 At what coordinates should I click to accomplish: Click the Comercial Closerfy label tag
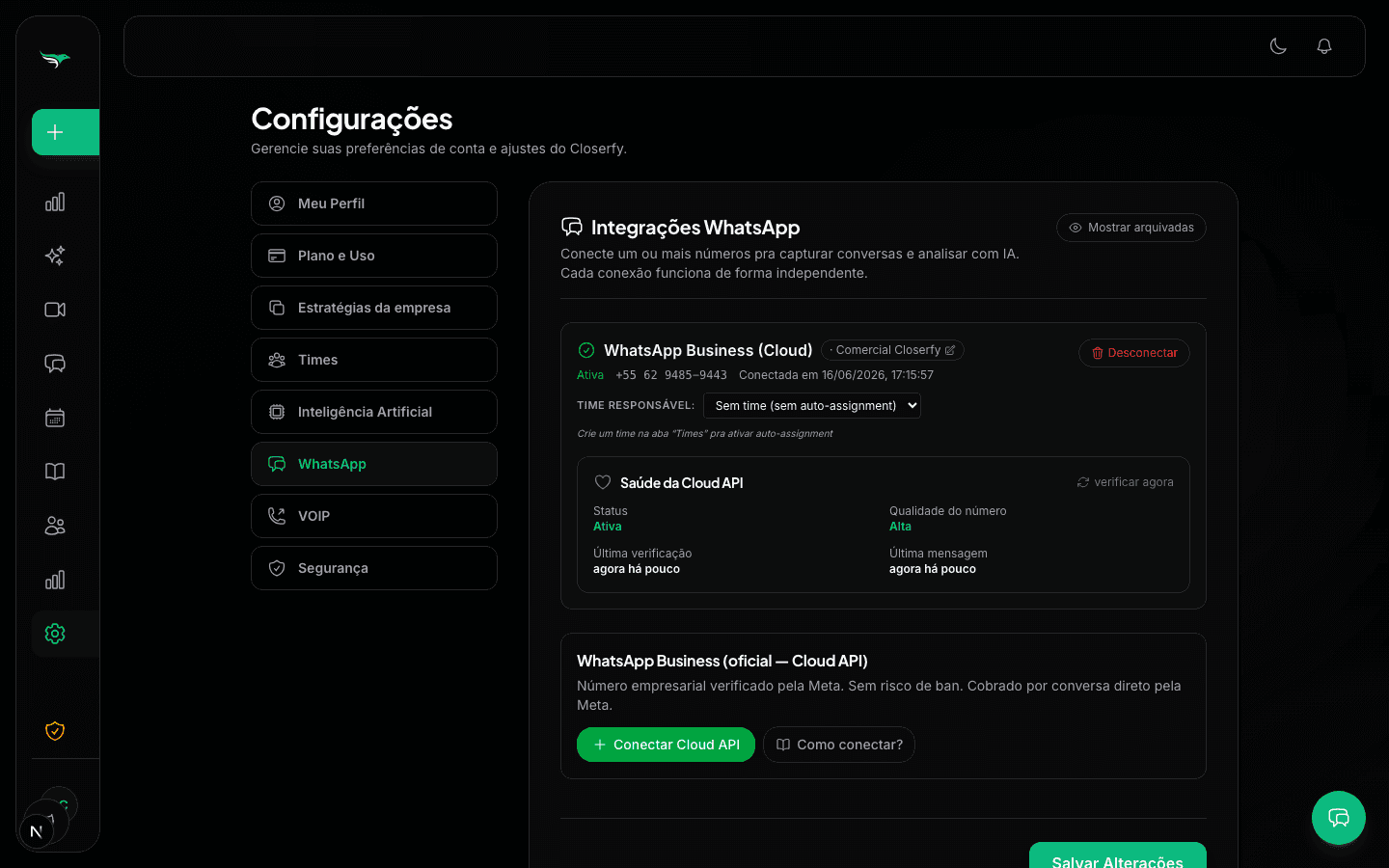pyautogui.click(x=892, y=350)
